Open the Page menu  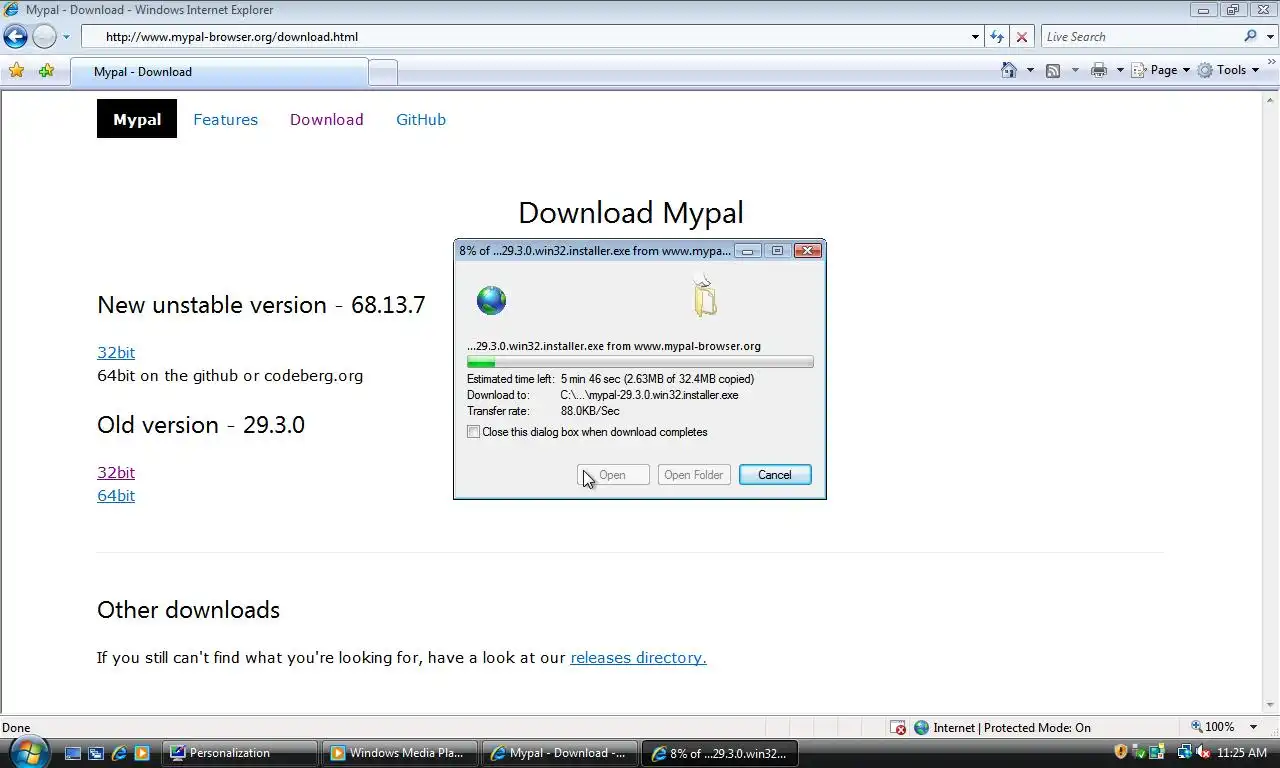point(1160,70)
